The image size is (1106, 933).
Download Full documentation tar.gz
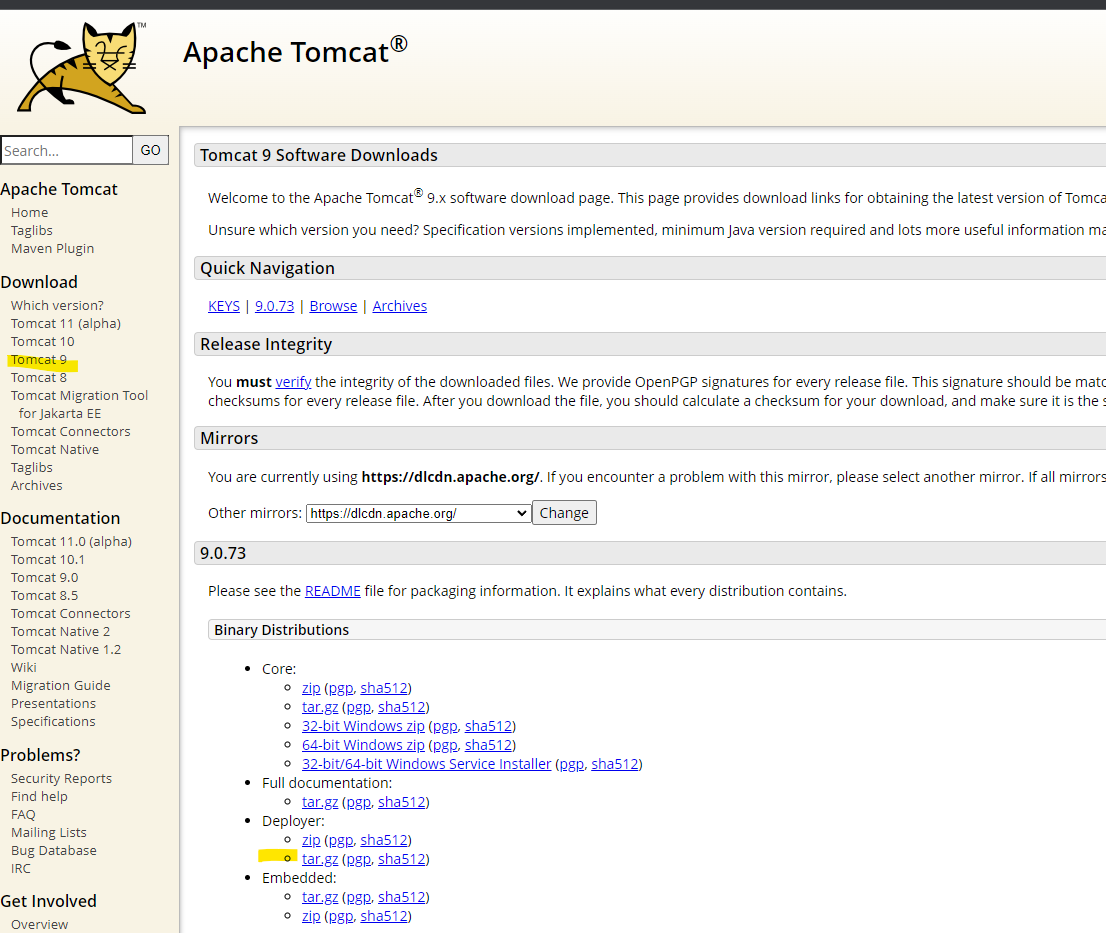tap(320, 802)
